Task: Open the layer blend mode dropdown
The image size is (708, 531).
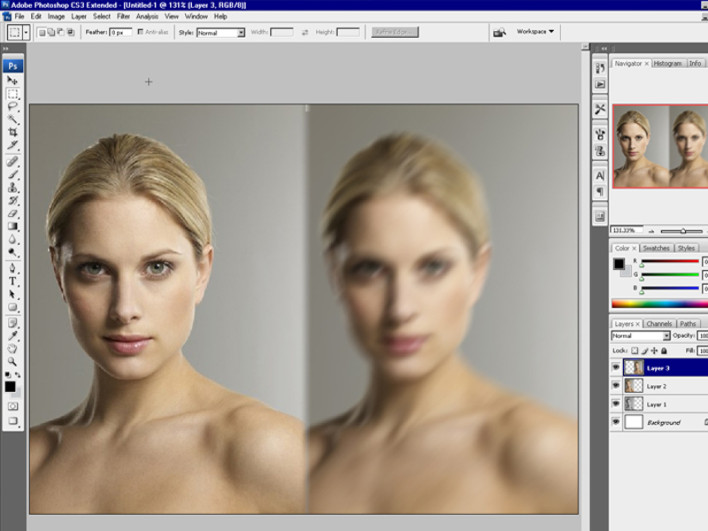Action: (x=640, y=335)
